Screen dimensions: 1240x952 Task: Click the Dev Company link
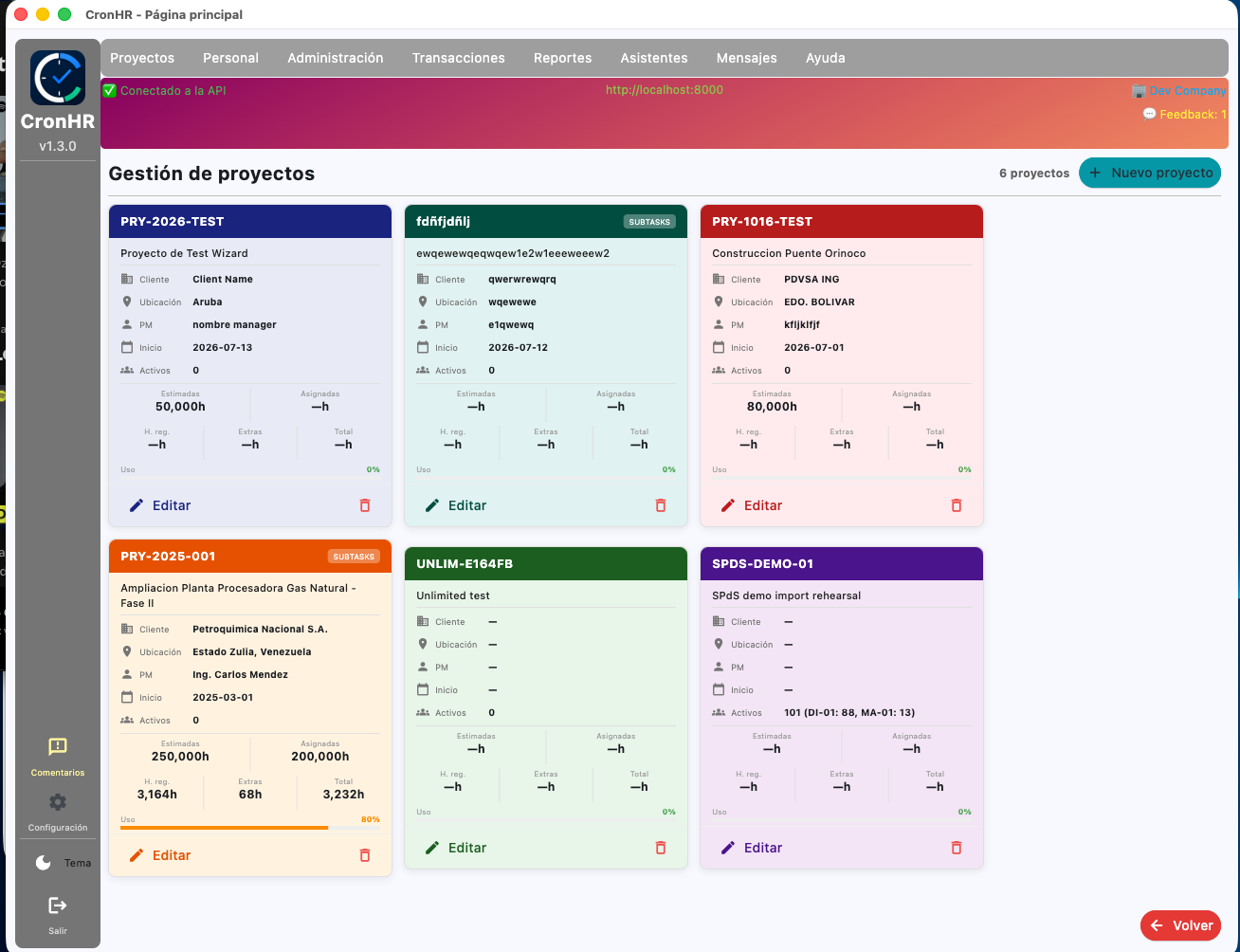(x=1179, y=91)
